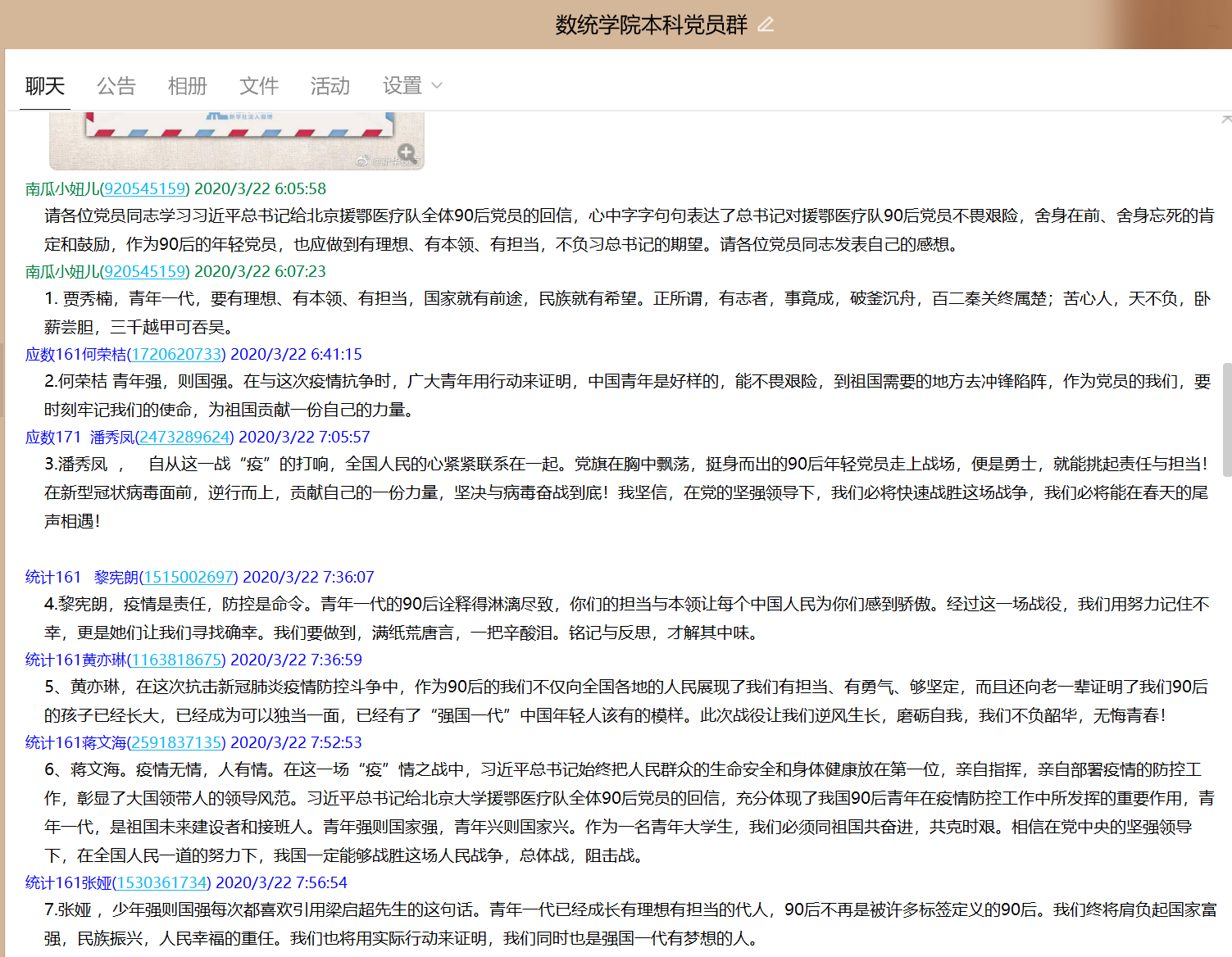Switch to the 公告 tab
The height and width of the screenshot is (957, 1232).
pyautogui.click(x=116, y=86)
